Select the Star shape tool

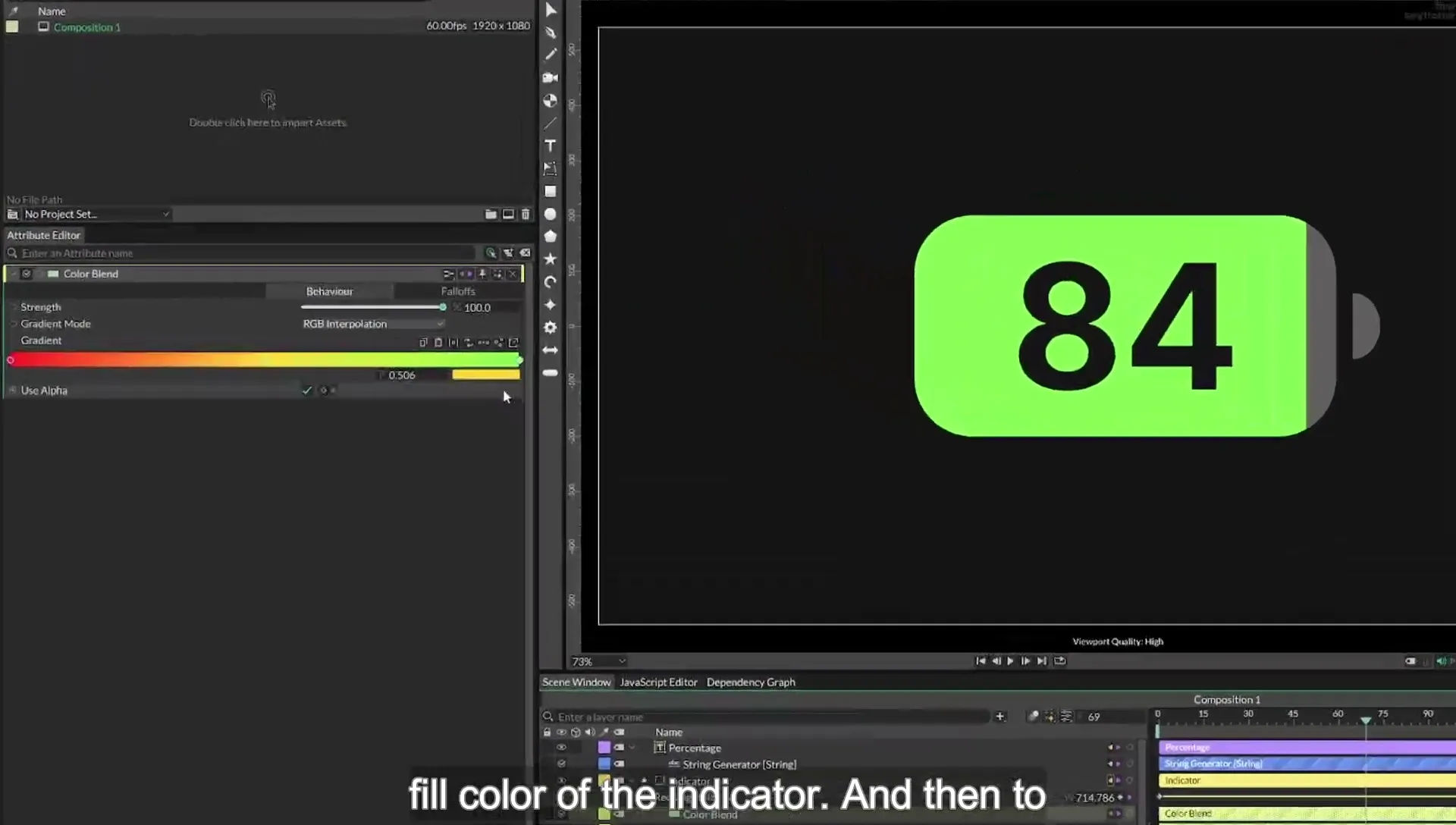551,259
